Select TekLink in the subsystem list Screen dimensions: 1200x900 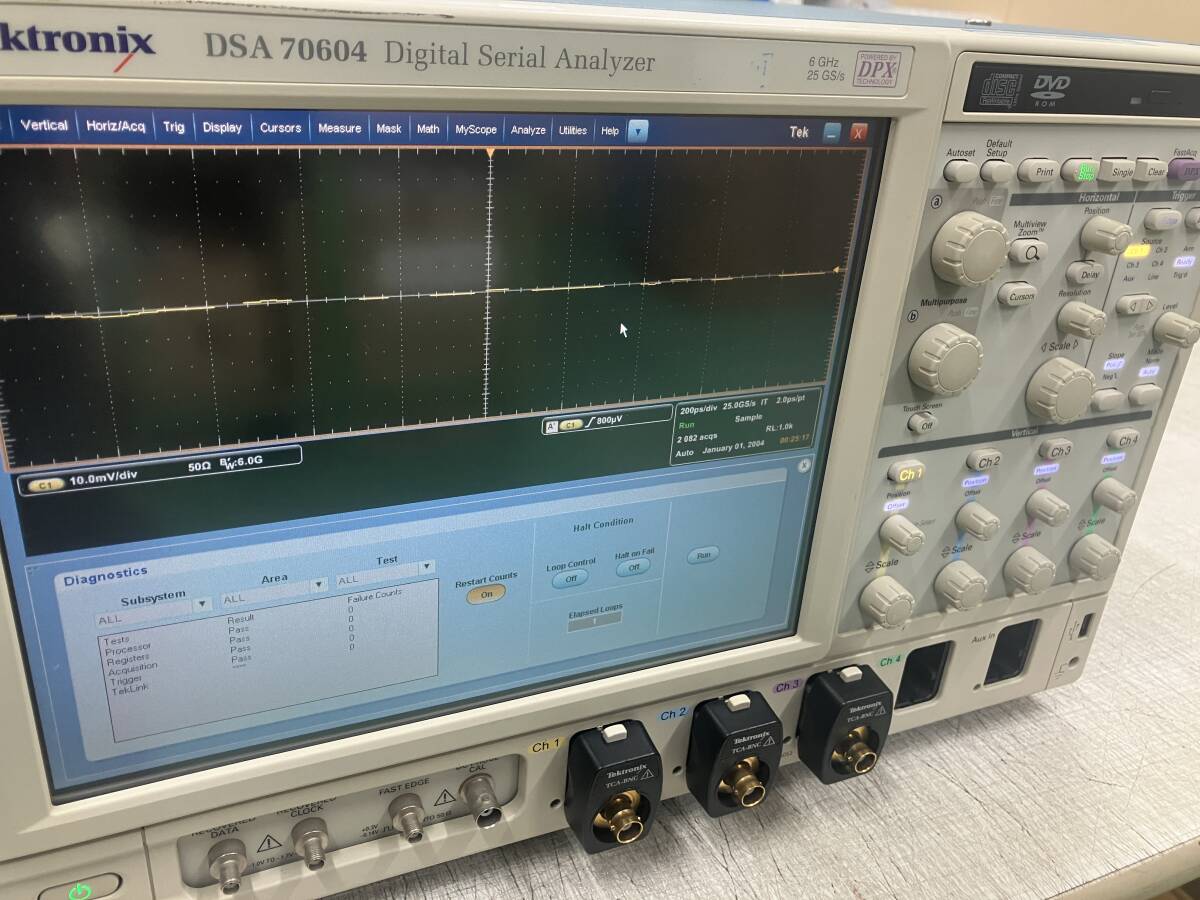130,690
